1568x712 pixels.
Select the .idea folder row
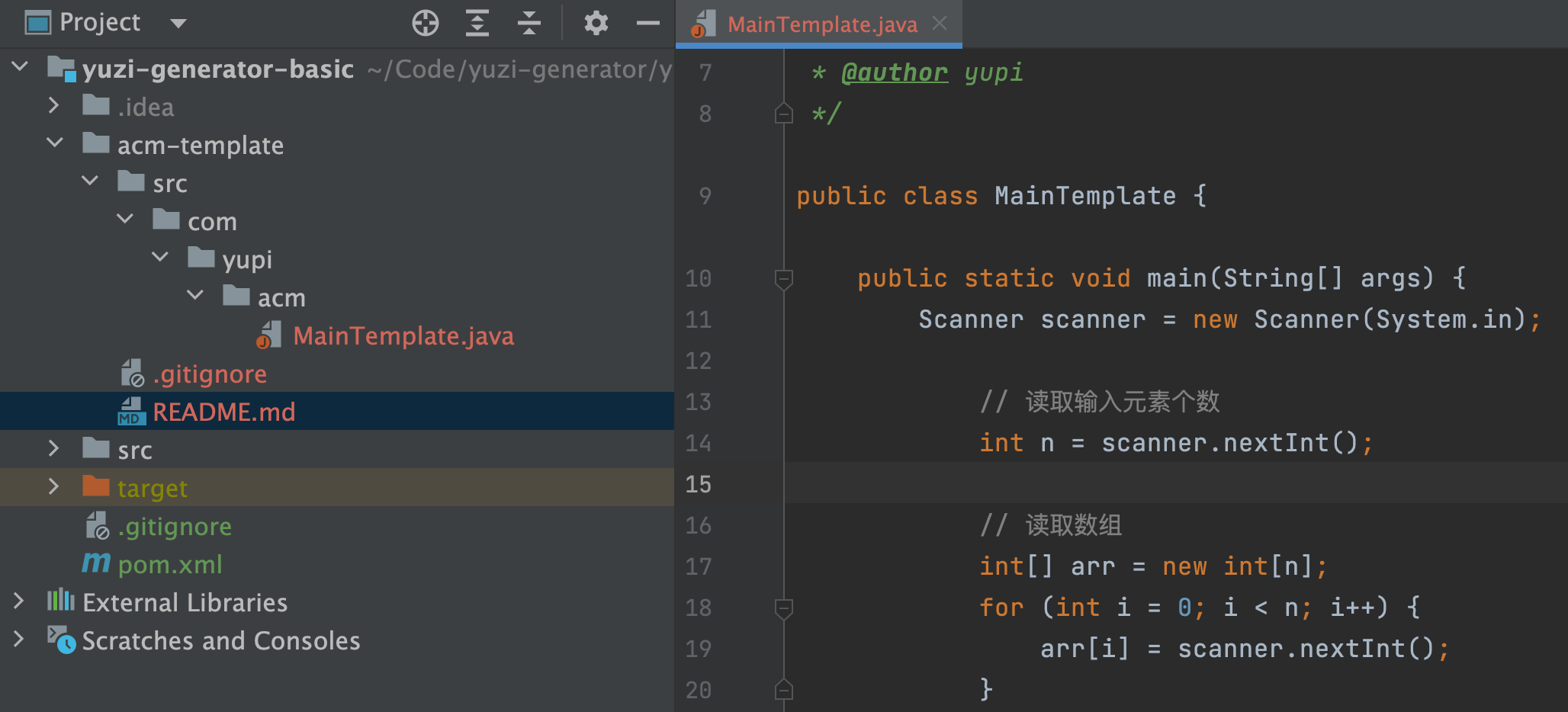point(337,107)
